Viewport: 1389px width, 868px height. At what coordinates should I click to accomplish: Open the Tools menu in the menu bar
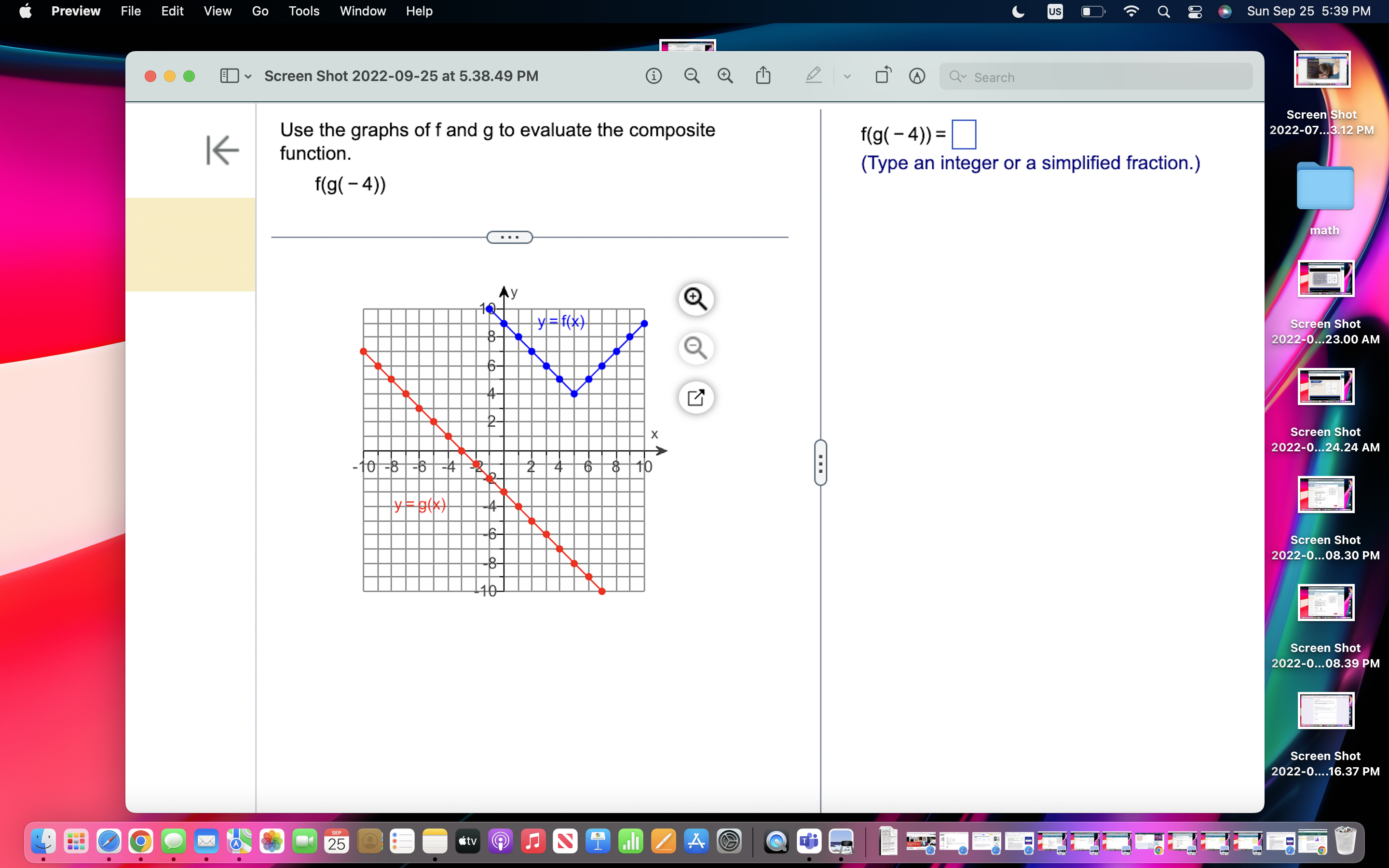click(x=304, y=11)
